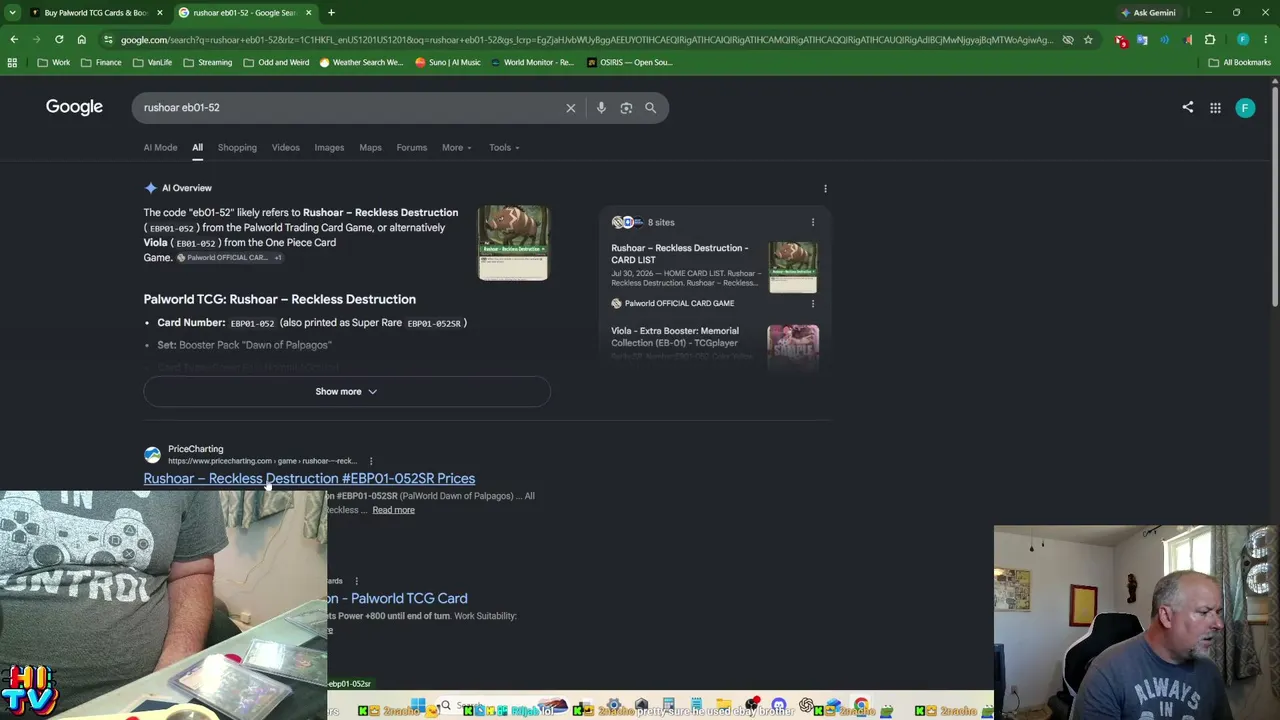Image resolution: width=1280 pixels, height=720 pixels.
Task: Open the Streaming bookmarks folder
Action: (x=207, y=62)
